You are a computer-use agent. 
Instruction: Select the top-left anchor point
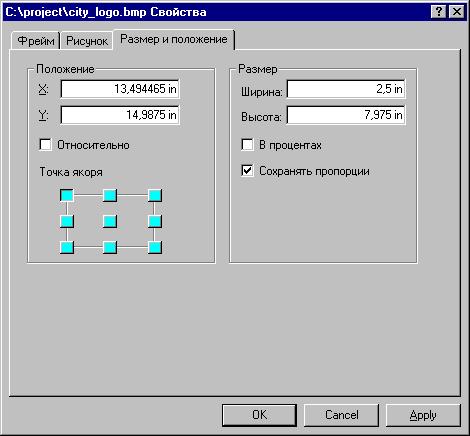[67, 195]
